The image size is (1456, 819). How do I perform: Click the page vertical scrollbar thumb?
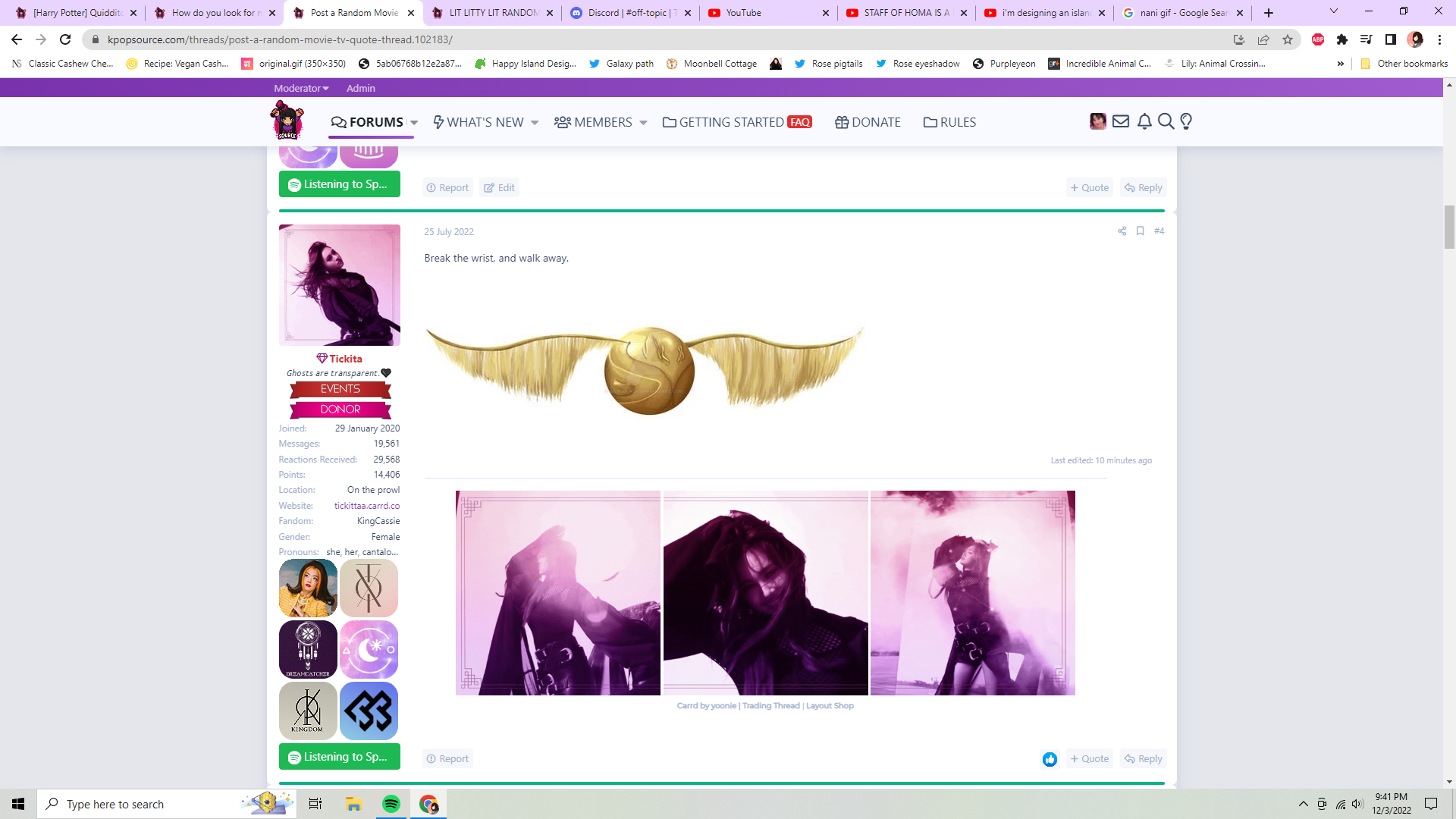(x=1449, y=227)
